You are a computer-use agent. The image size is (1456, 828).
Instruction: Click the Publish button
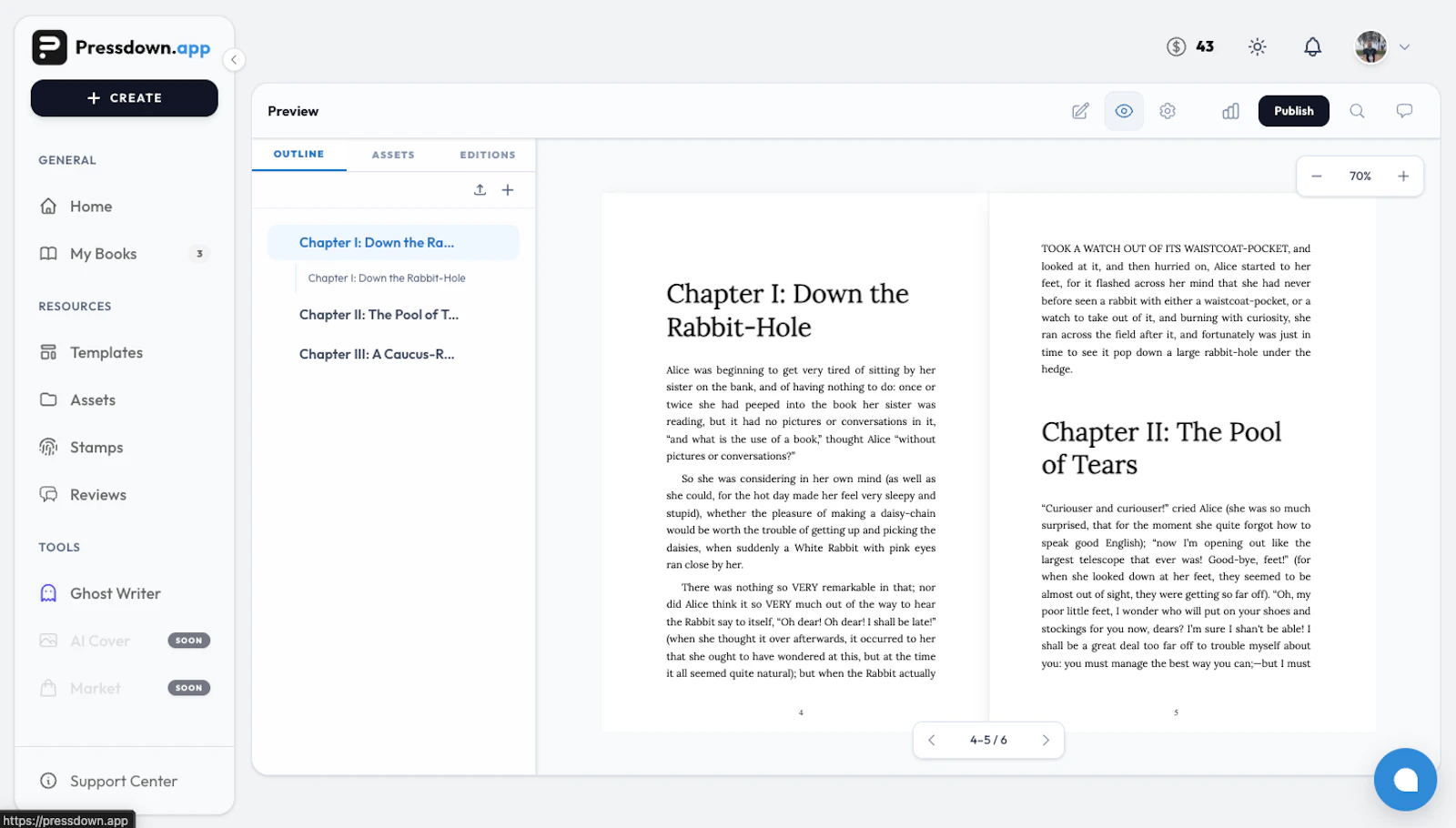[1294, 111]
